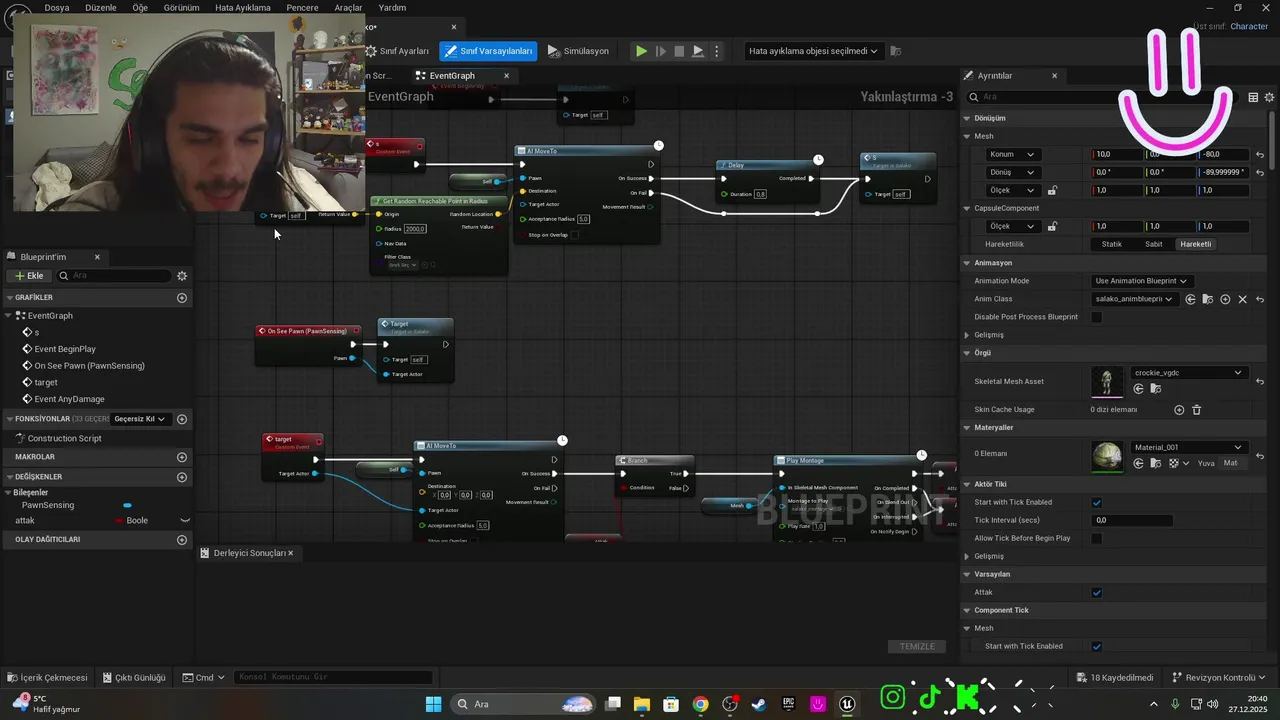Open the Araçlar menu
The height and width of the screenshot is (720, 1280).
coord(348,8)
